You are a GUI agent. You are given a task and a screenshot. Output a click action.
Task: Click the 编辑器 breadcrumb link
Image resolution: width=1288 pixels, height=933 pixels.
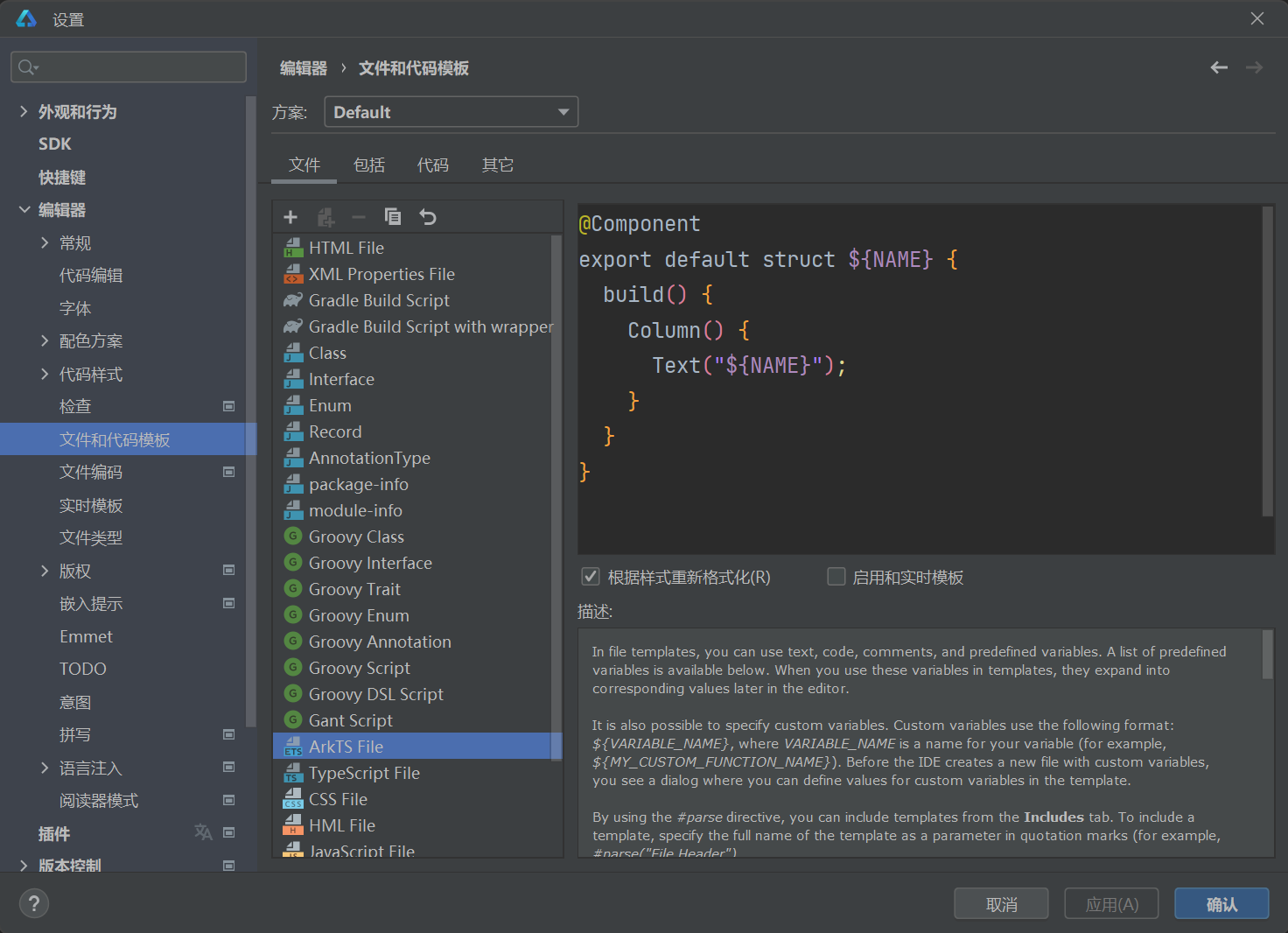(x=304, y=67)
